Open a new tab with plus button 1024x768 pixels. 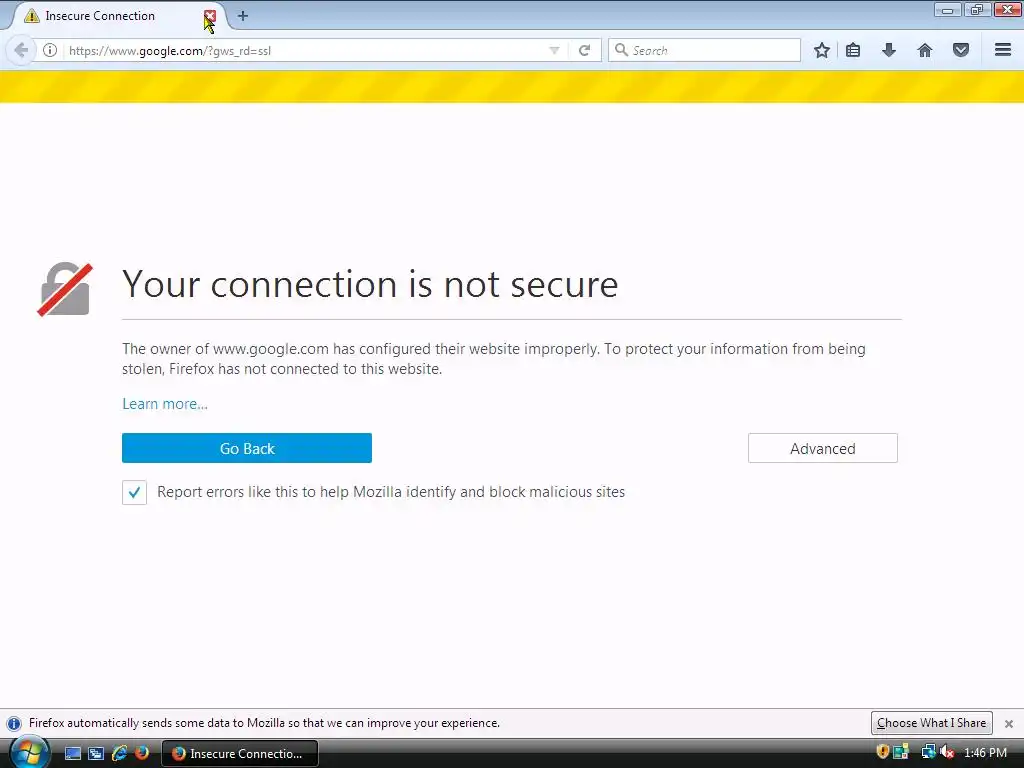(243, 16)
